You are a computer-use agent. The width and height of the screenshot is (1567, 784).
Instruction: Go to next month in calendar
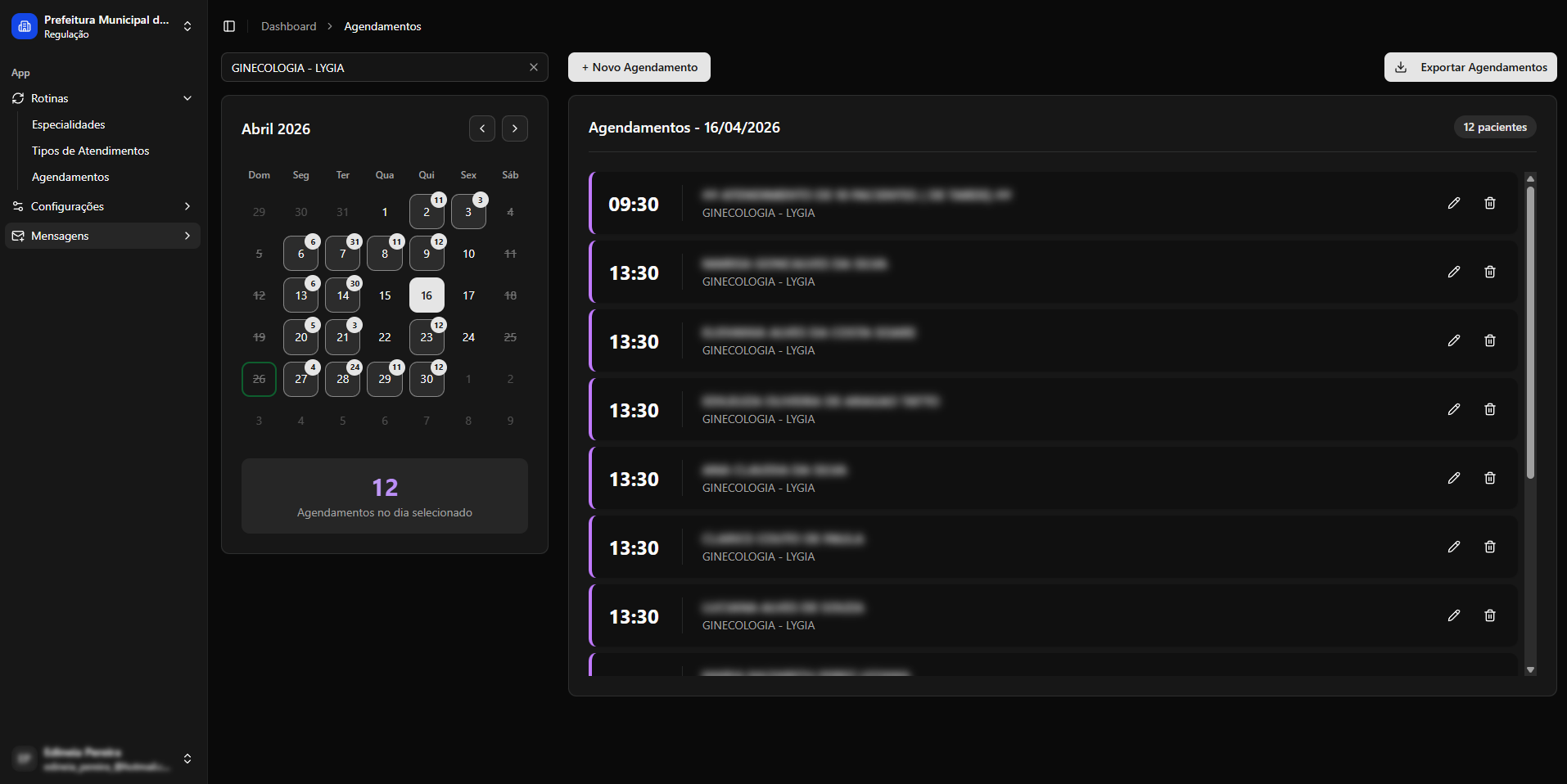514,128
